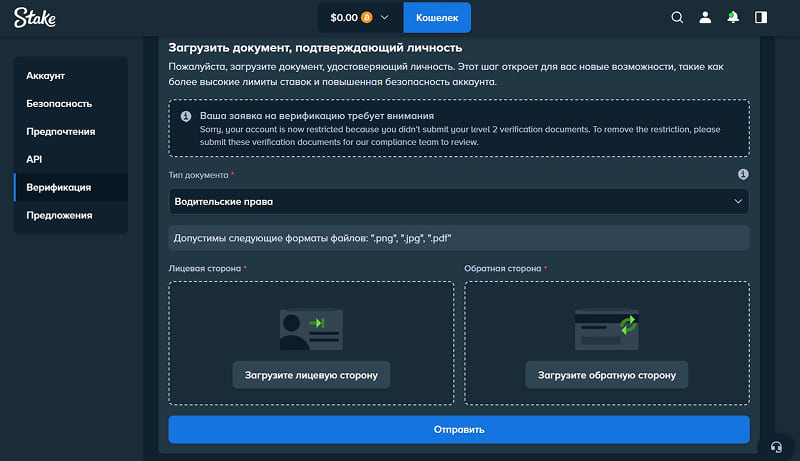Click the front side ID card illustration
The width and height of the screenshot is (800, 461).
[311, 329]
